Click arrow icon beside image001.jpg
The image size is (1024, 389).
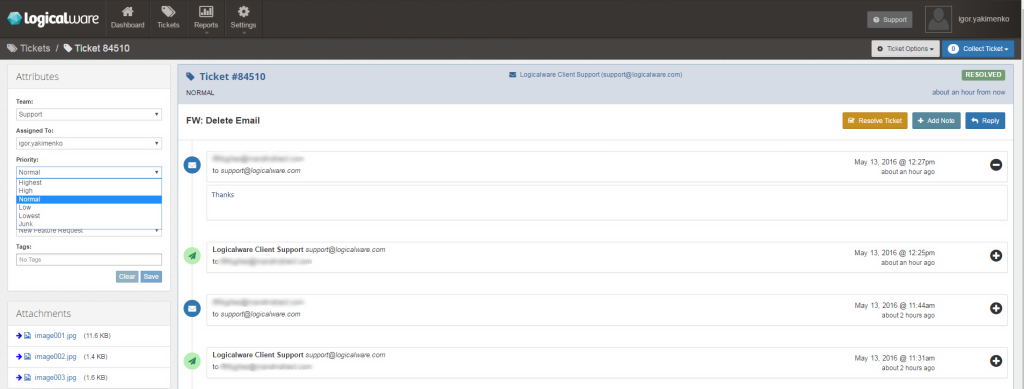(x=19, y=336)
